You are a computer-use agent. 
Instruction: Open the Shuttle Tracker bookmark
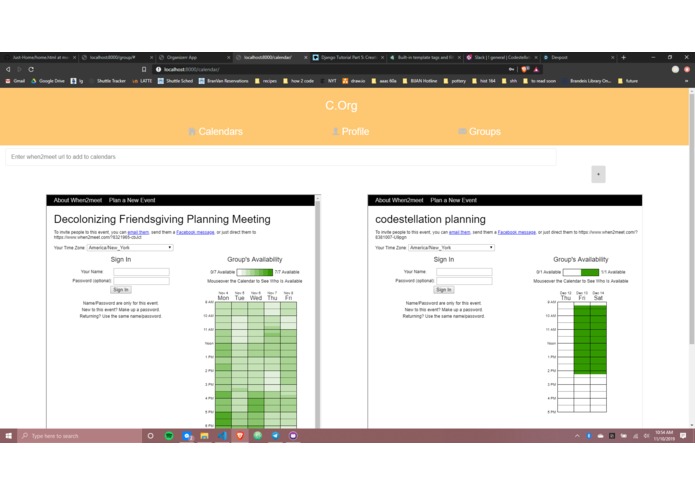(108, 81)
